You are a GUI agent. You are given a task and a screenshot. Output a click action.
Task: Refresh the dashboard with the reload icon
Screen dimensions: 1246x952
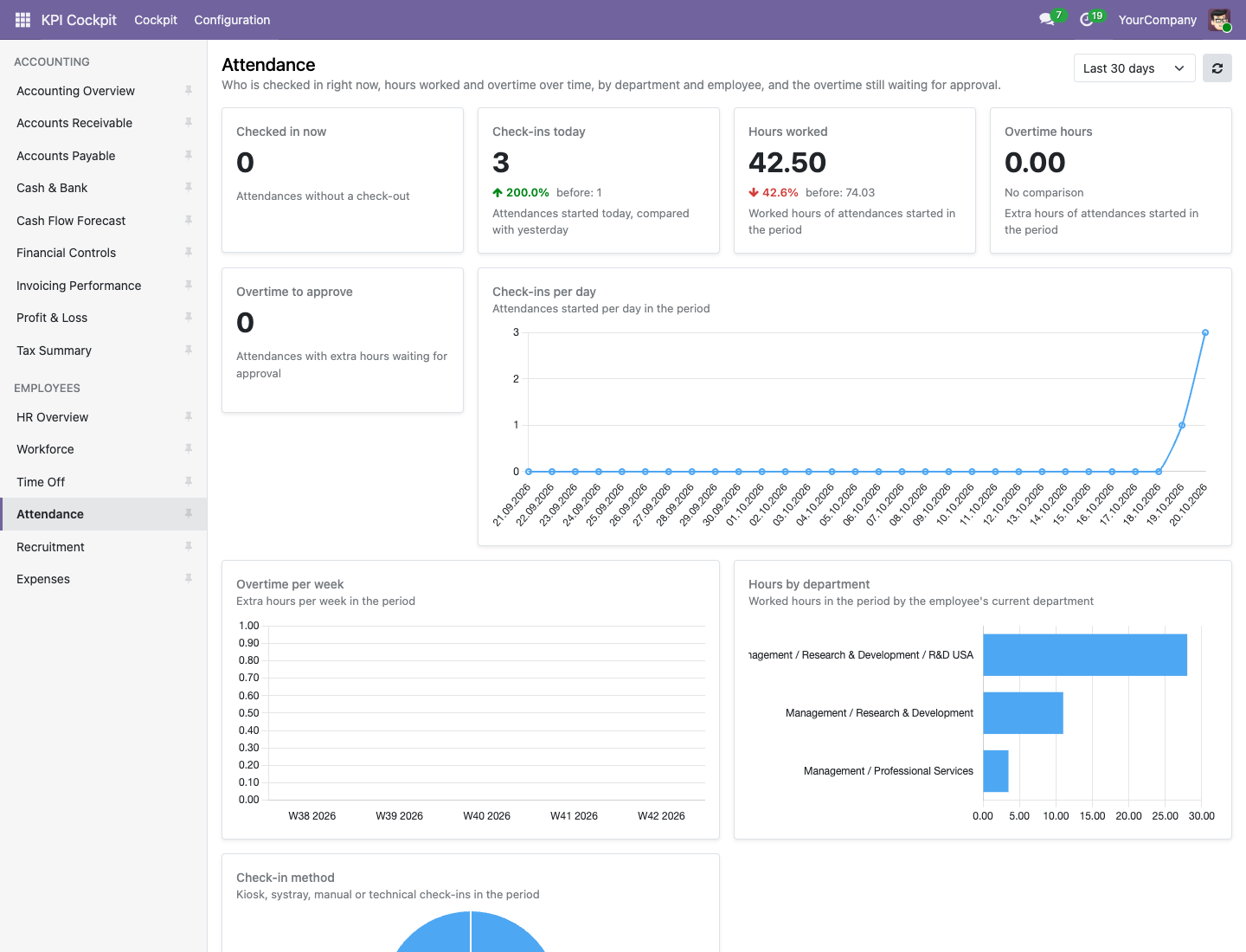pos(1217,68)
